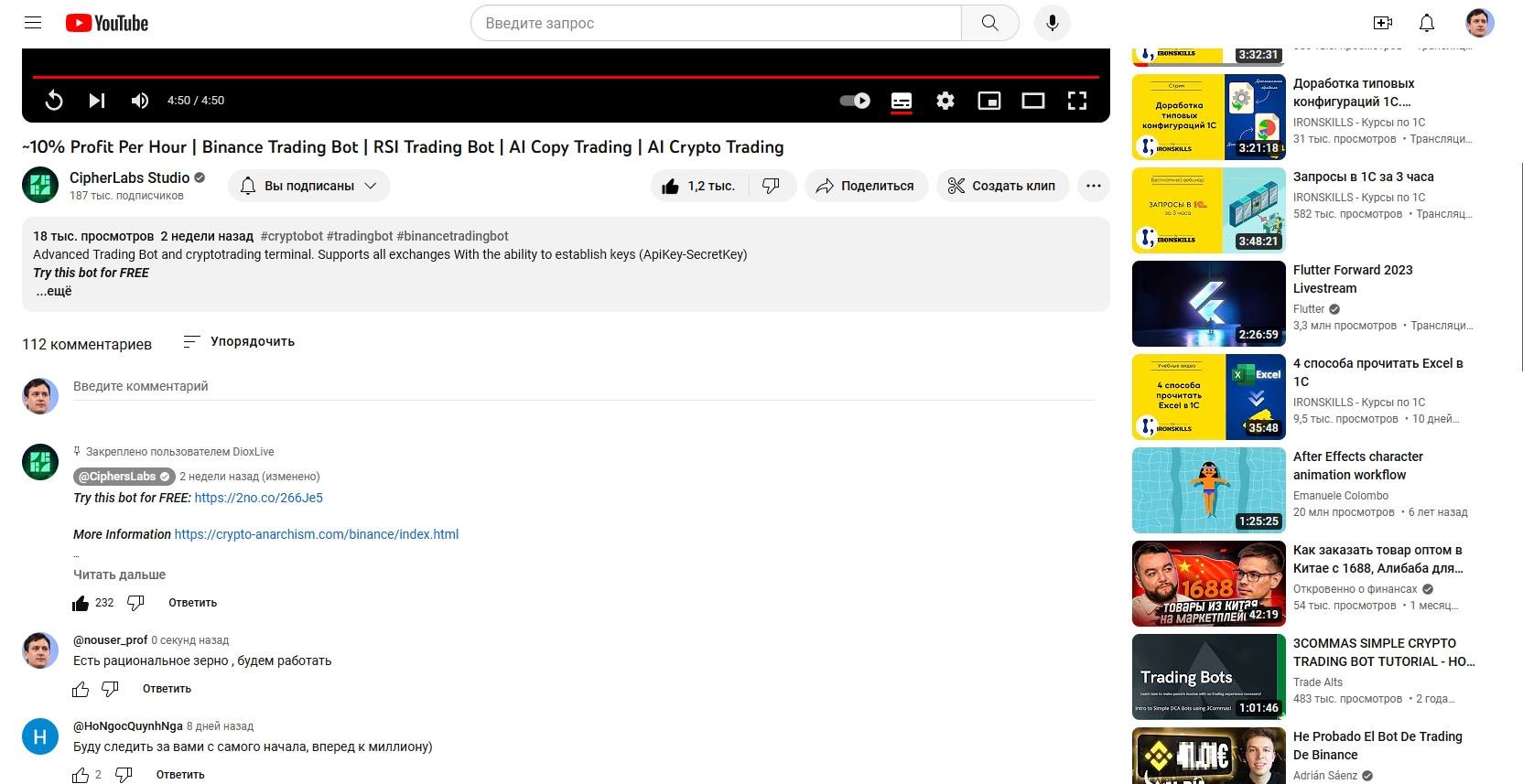Open the crypto-anarchism.com binance link
The height and width of the screenshot is (784, 1523).
pyautogui.click(x=317, y=534)
